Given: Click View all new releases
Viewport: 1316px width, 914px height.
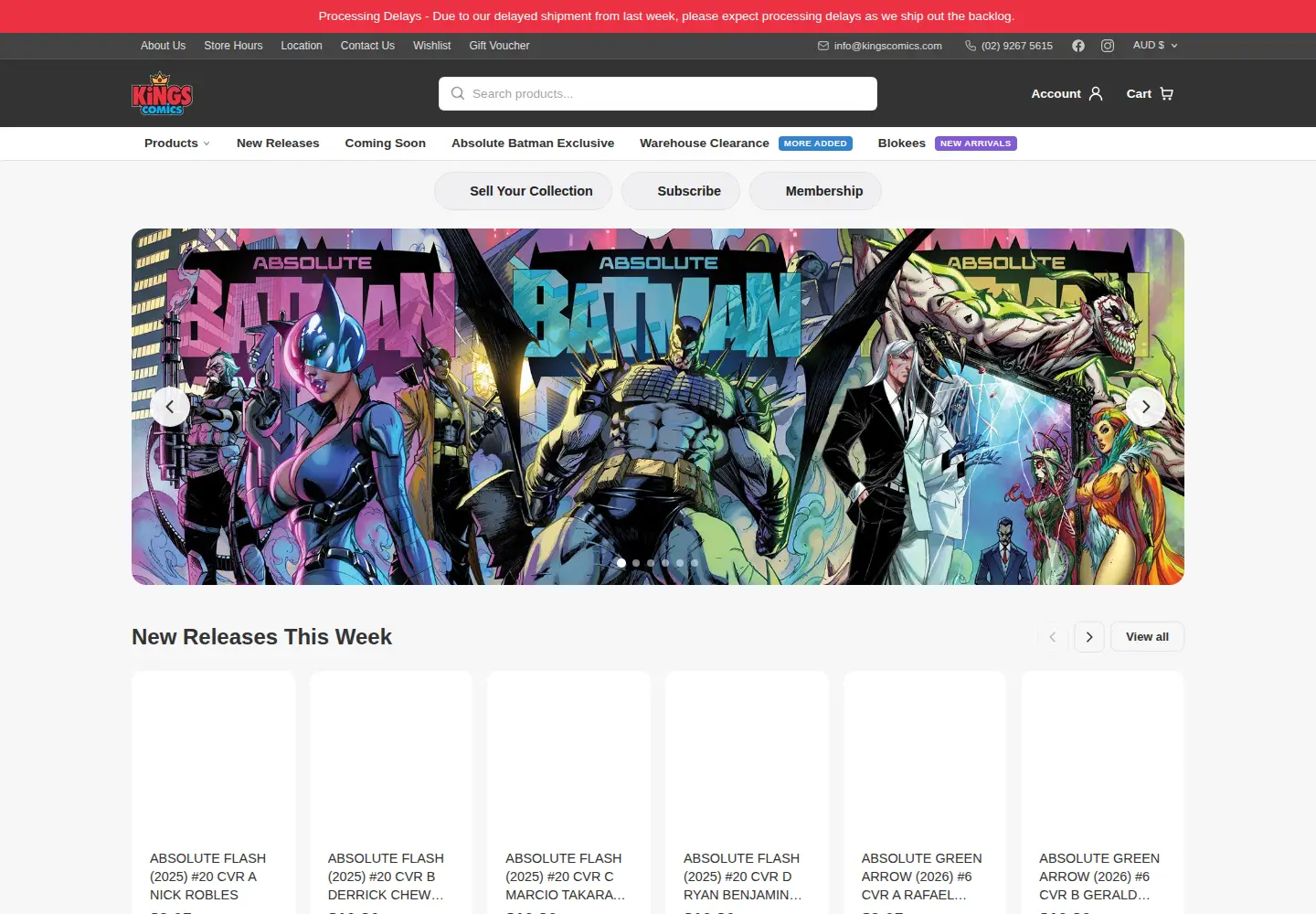Looking at the screenshot, I should point(1147,637).
